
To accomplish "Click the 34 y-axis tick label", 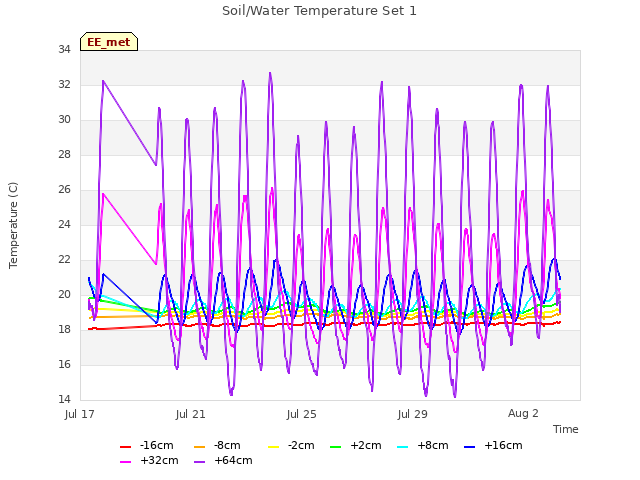I will tap(64, 49).
